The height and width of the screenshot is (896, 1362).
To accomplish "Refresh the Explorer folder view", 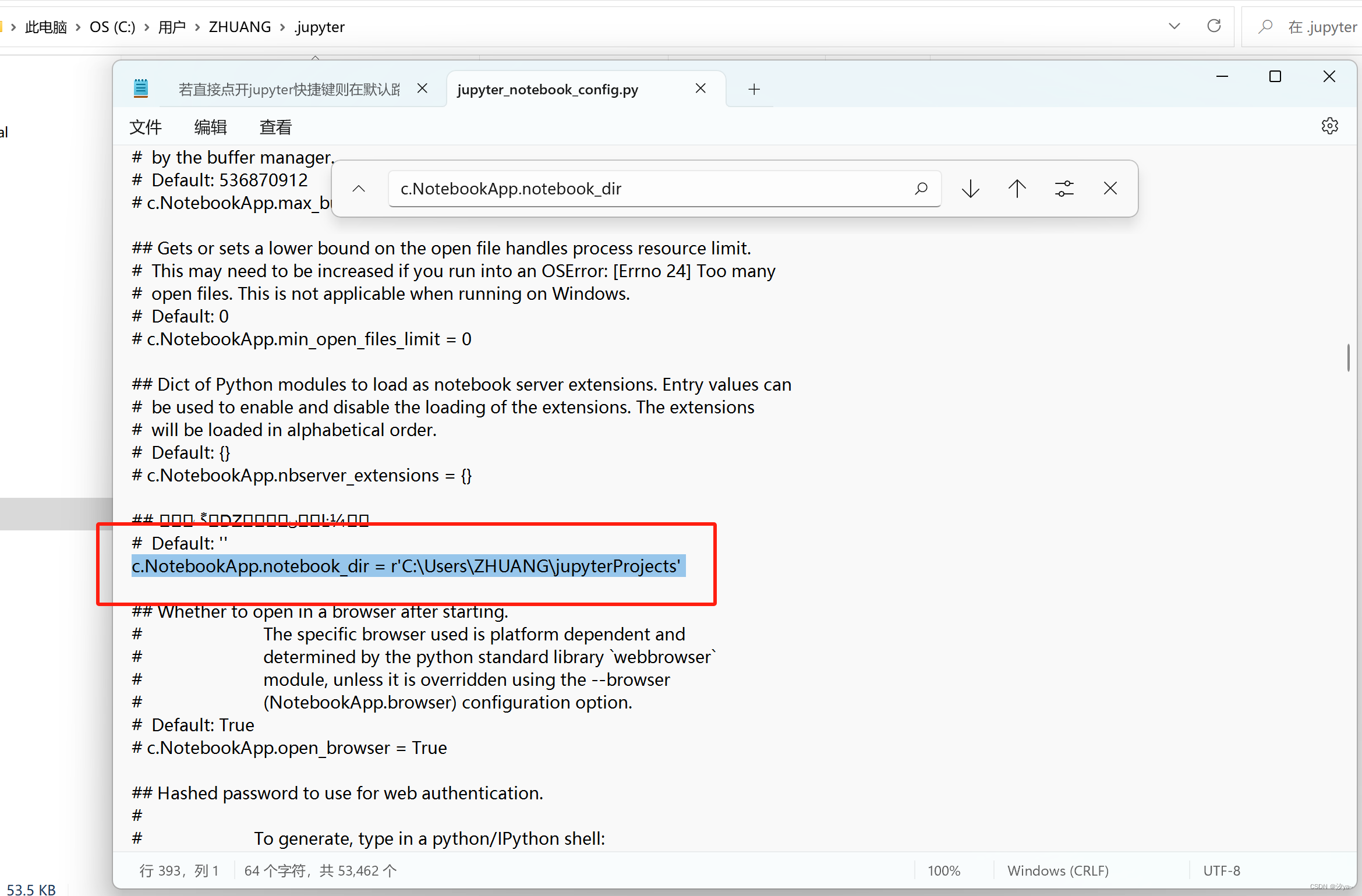I will click(x=1214, y=26).
